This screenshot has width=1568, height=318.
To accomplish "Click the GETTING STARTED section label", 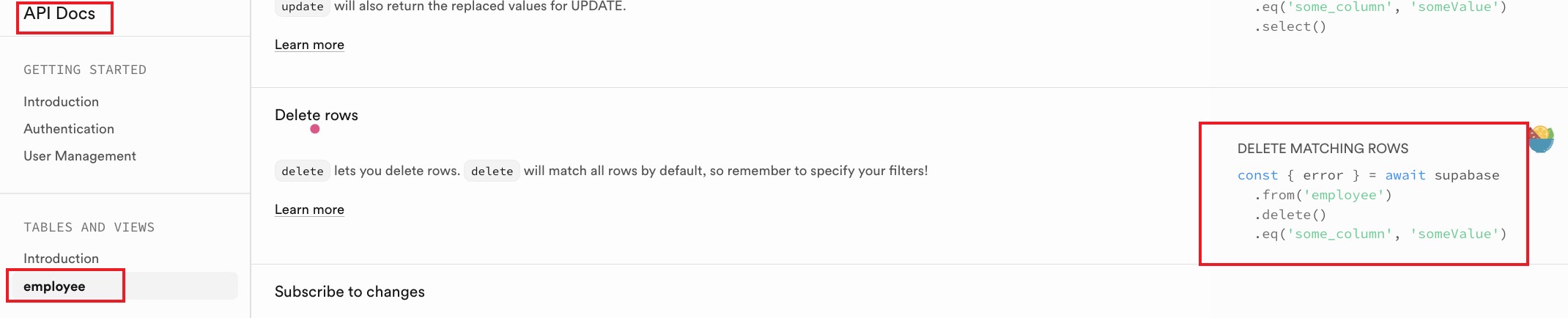I will click(x=85, y=70).
